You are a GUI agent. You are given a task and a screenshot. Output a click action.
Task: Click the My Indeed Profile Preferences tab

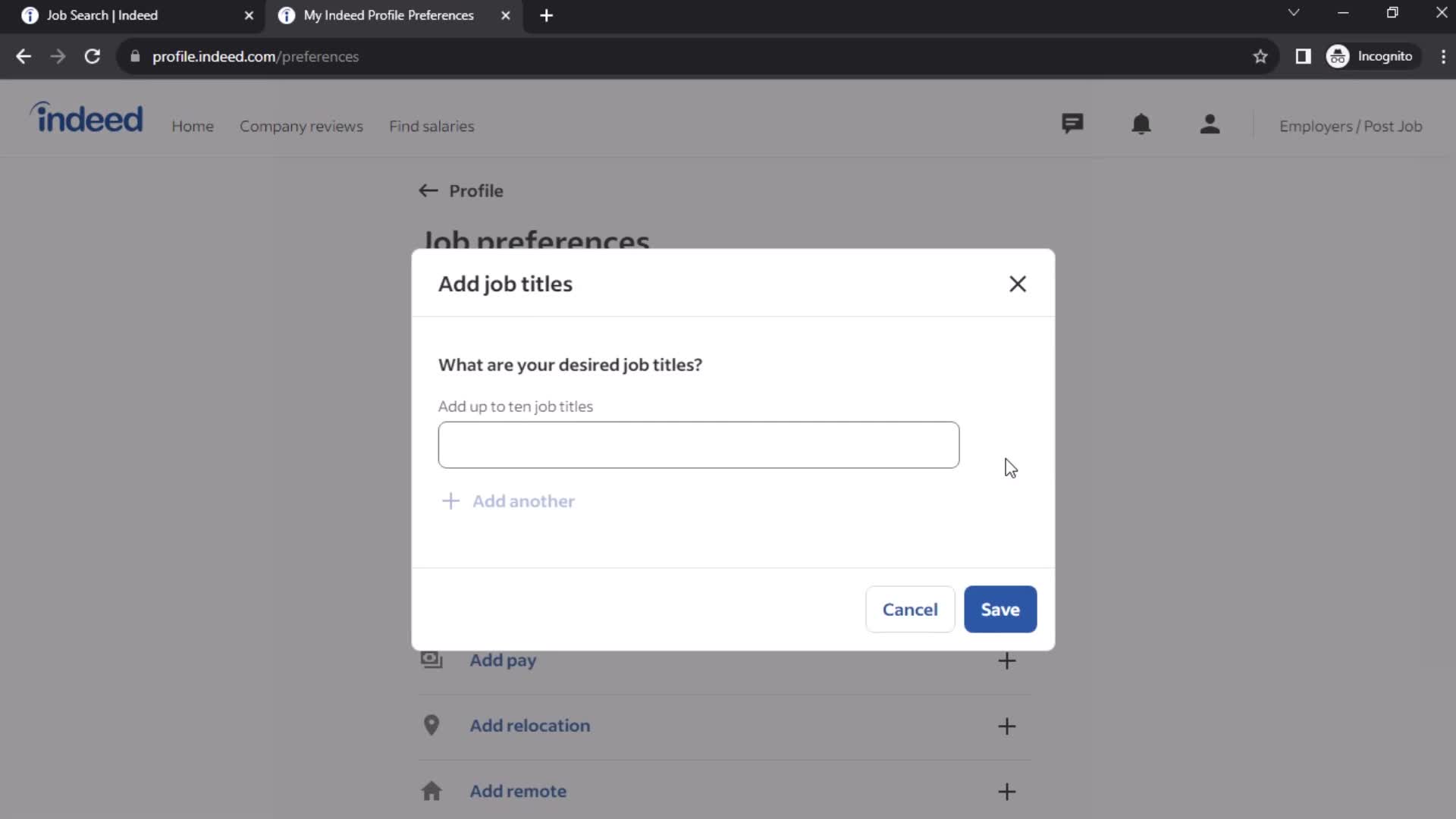(388, 15)
